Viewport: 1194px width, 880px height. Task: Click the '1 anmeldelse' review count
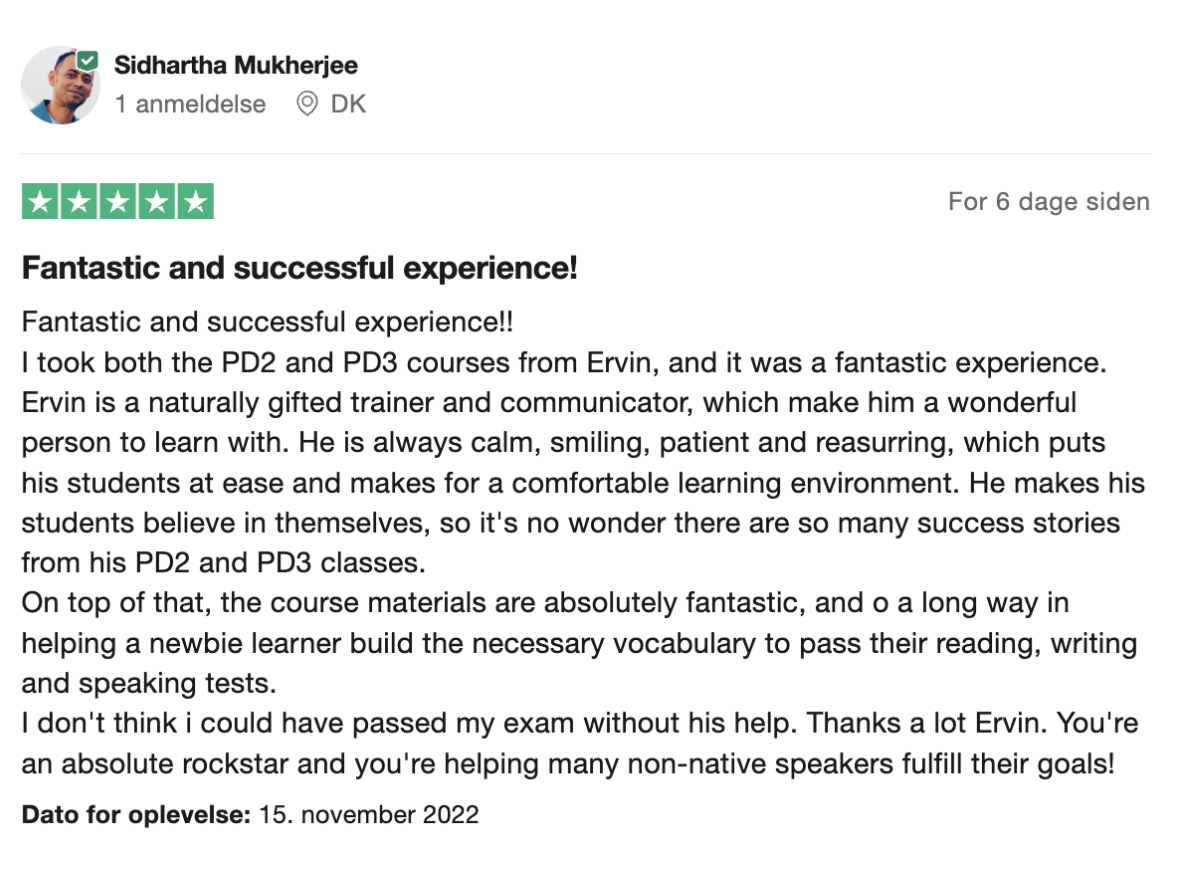click(x=190, y=104)
